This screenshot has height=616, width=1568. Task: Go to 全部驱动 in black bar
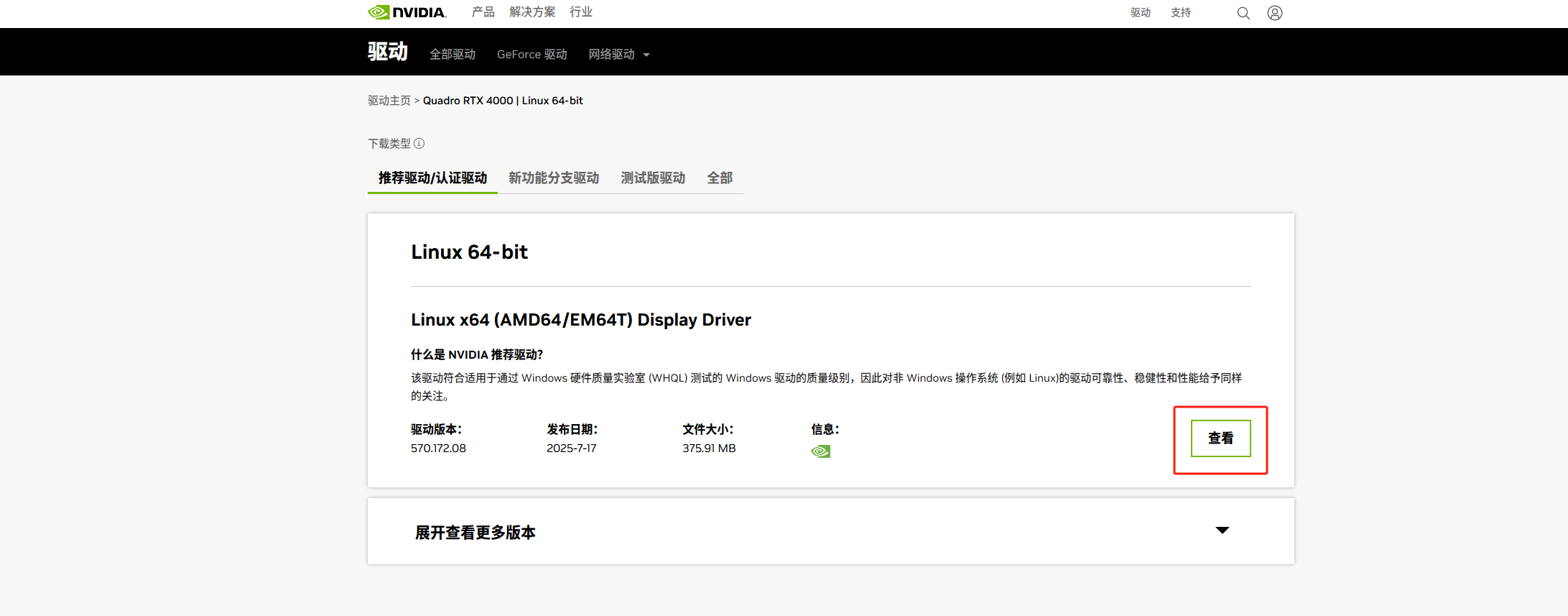click(x=453, y=55)
